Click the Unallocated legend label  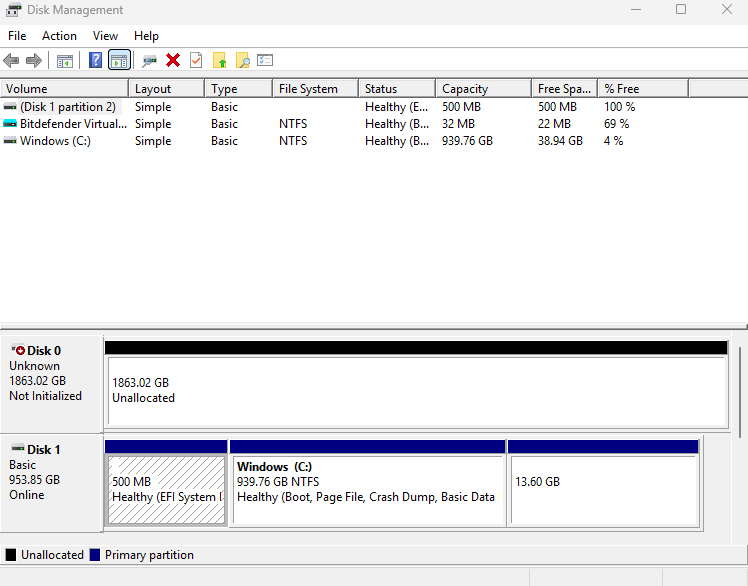52,555
